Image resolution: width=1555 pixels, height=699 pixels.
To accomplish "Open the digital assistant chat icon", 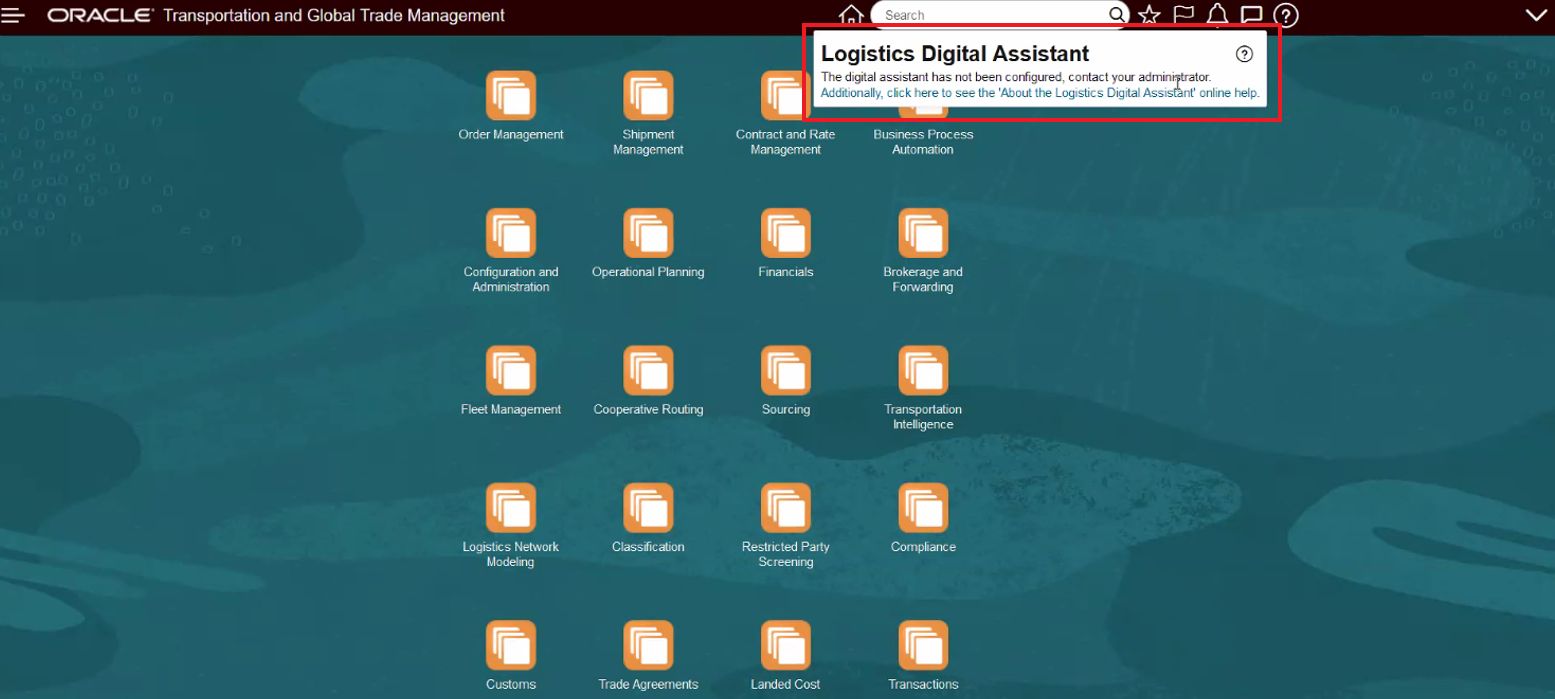I will (x=1251, y=15).
